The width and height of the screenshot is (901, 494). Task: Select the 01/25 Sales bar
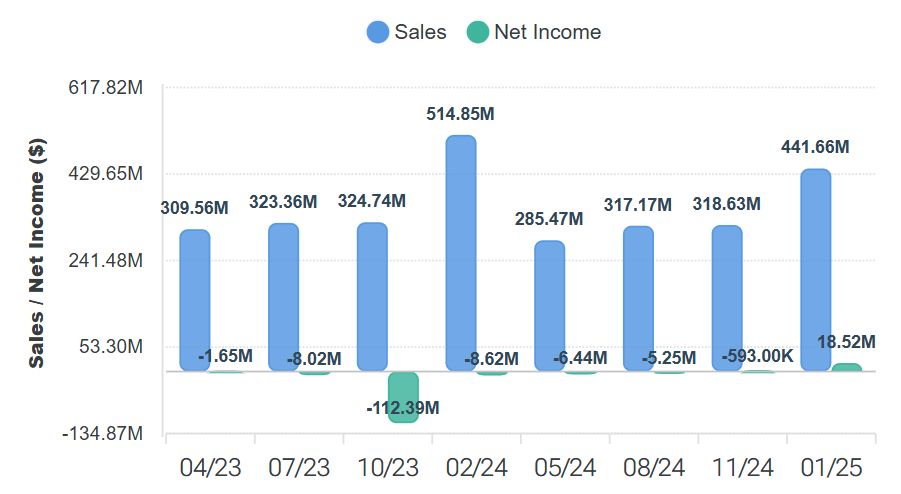816,270
